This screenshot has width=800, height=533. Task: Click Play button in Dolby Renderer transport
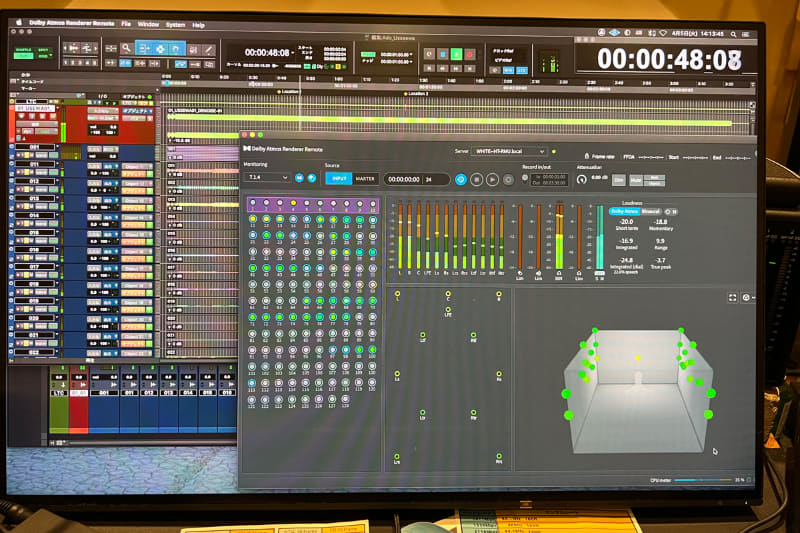coord(492,180)
